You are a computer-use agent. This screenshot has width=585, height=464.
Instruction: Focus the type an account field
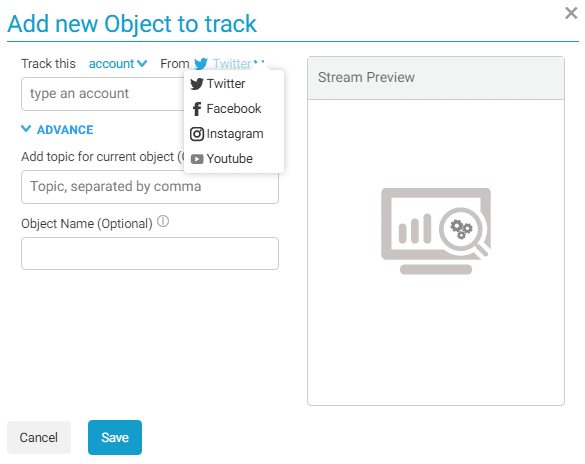[x=103, y=94]
